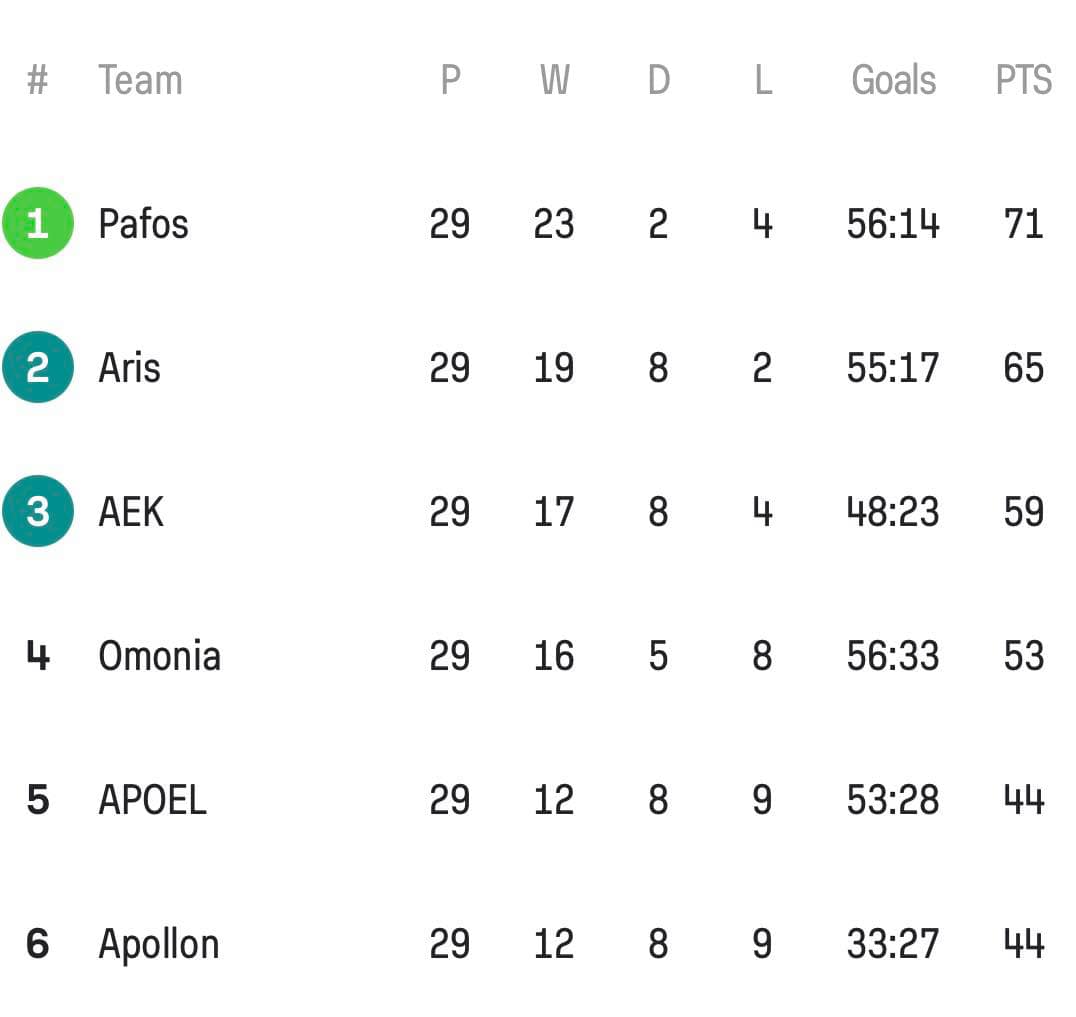Open the Pafos team page
The height and width of the screenshot is (1017, 1076).
point(143,224)
